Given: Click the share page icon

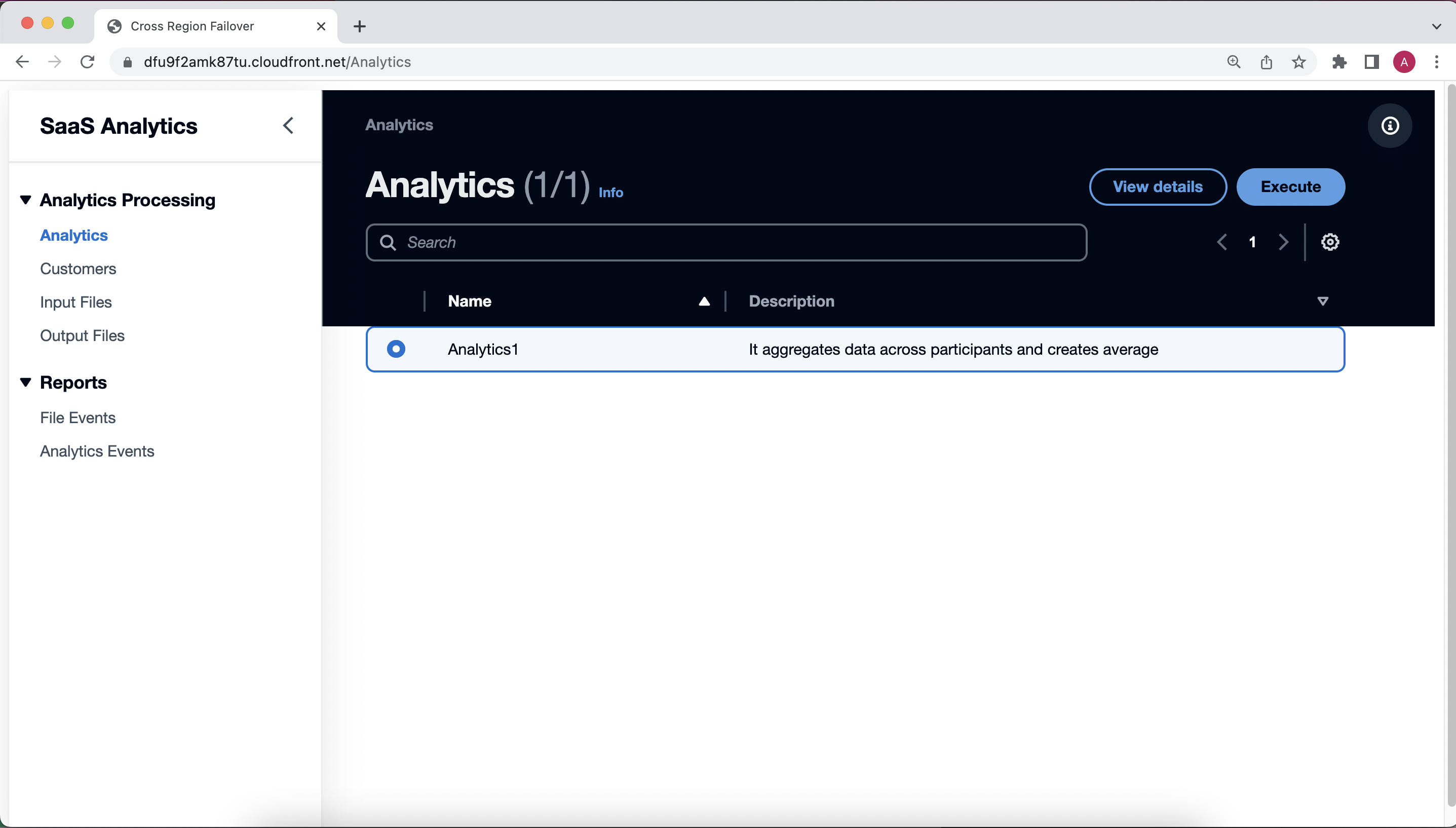Looking at the screenshot, I should tap(1266, 62).
